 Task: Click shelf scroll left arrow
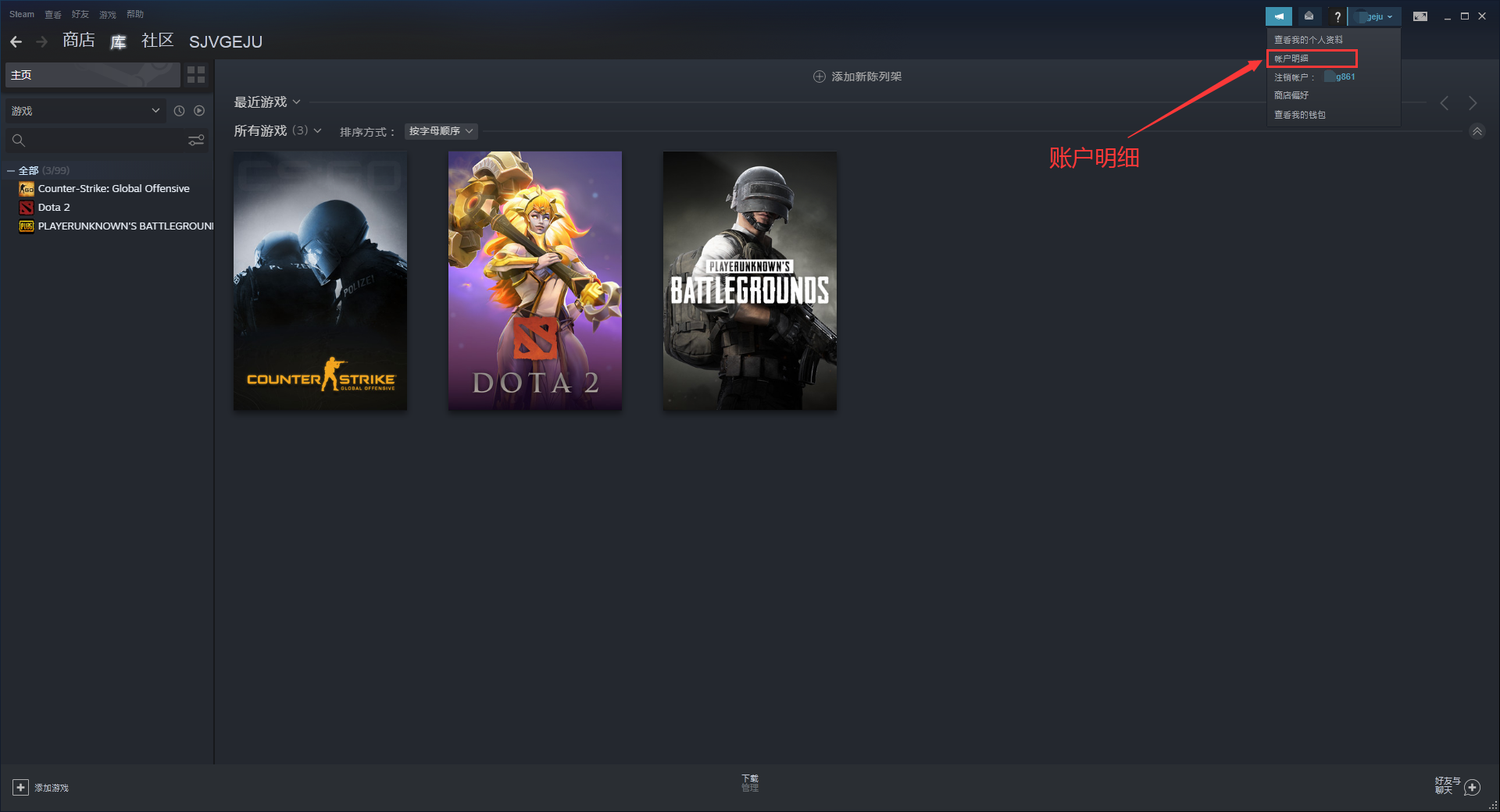[x=1445, y=103]
